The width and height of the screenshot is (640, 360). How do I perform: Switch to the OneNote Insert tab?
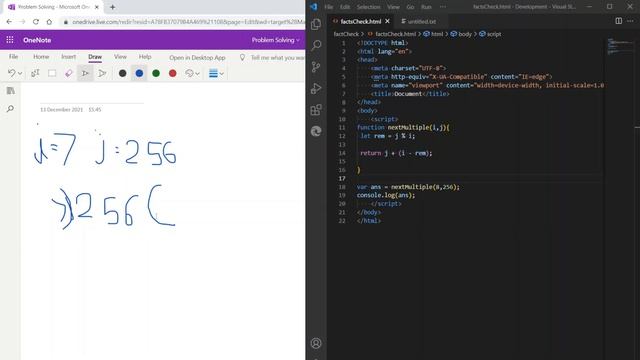coord(69,57)
